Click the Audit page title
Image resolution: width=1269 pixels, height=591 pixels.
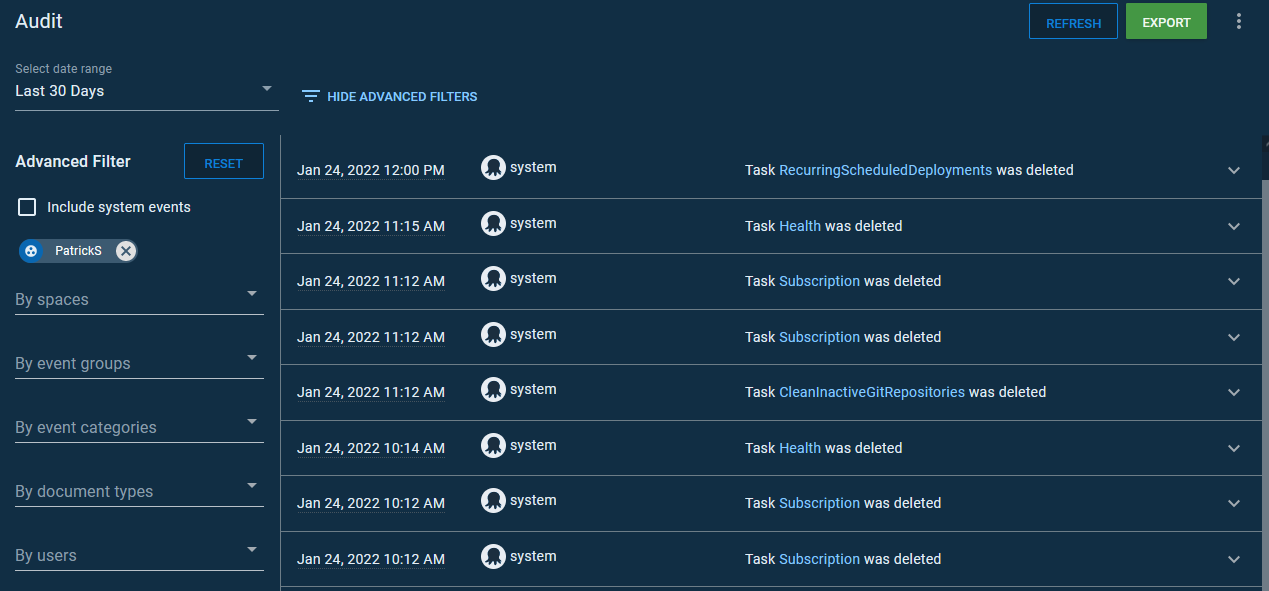pyautogui.click(x=39, y=21)
